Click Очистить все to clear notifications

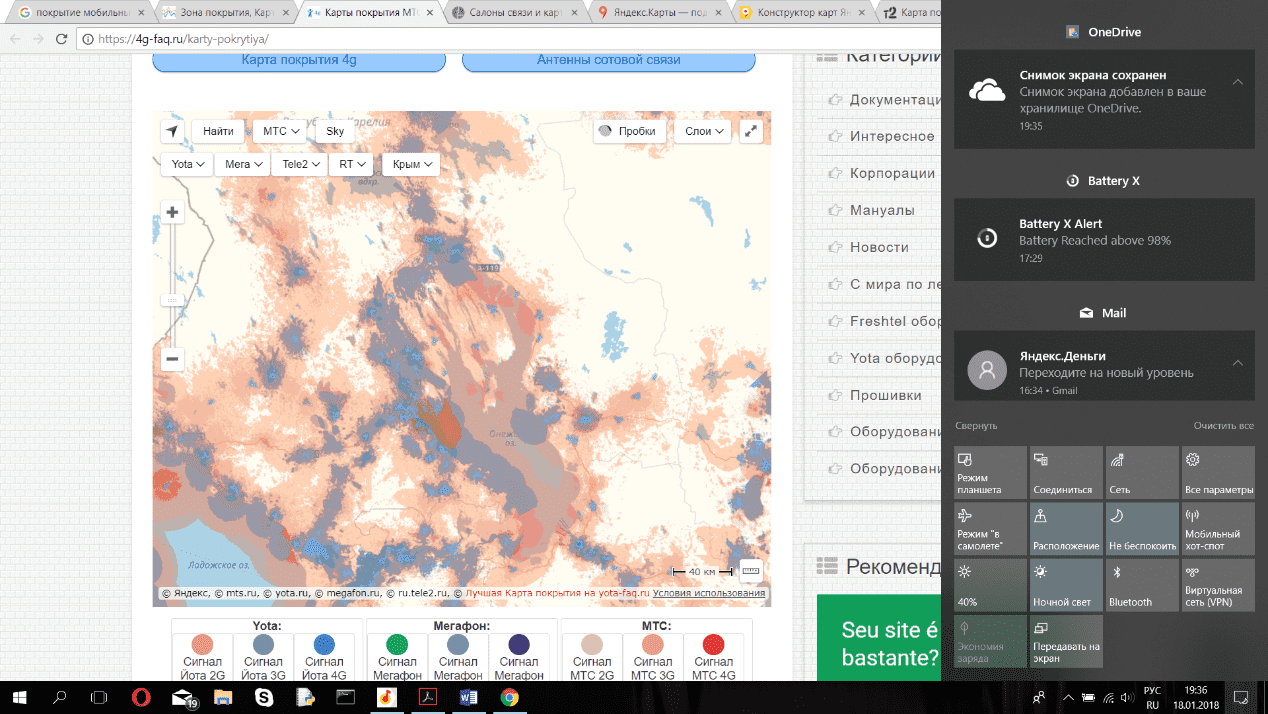coord(1223,426)
